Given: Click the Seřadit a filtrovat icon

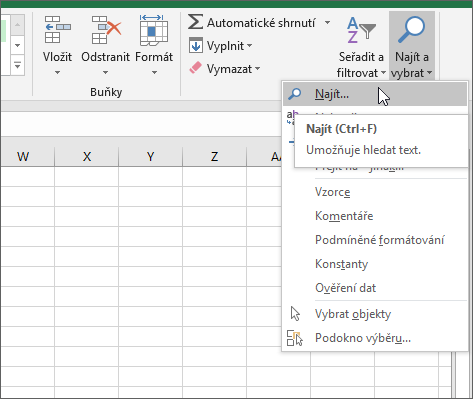Looking at the screenshot, I should (x=361, y=30).
